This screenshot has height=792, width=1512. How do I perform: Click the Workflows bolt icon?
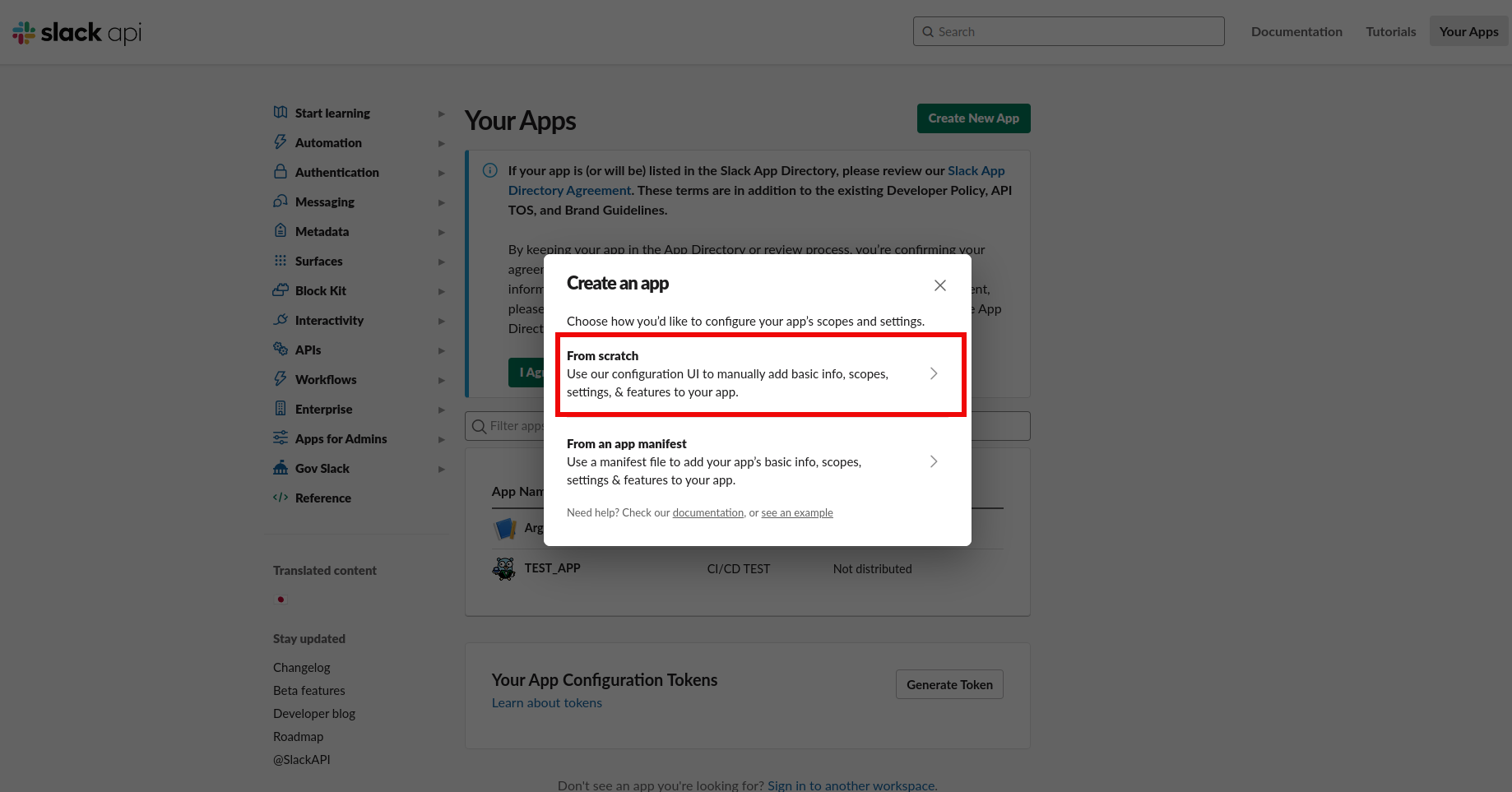tap(281, 379)
